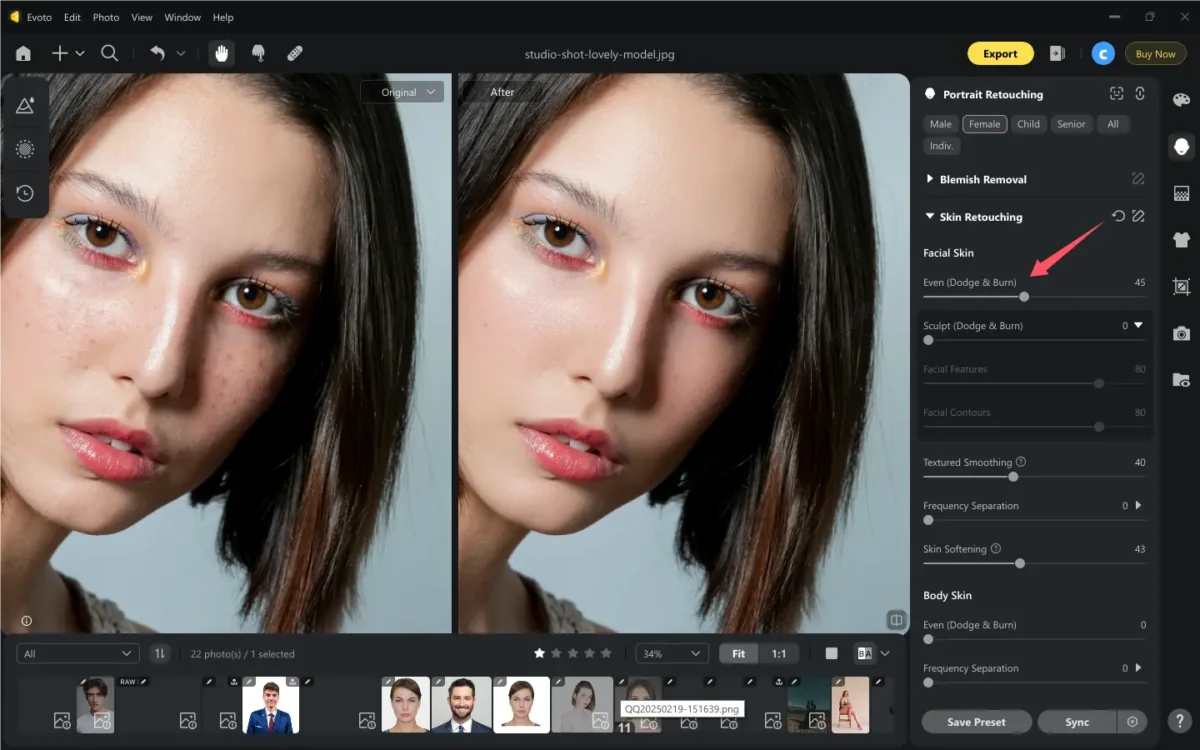Switch preview zoom to 1:1

tap(778, 653)
